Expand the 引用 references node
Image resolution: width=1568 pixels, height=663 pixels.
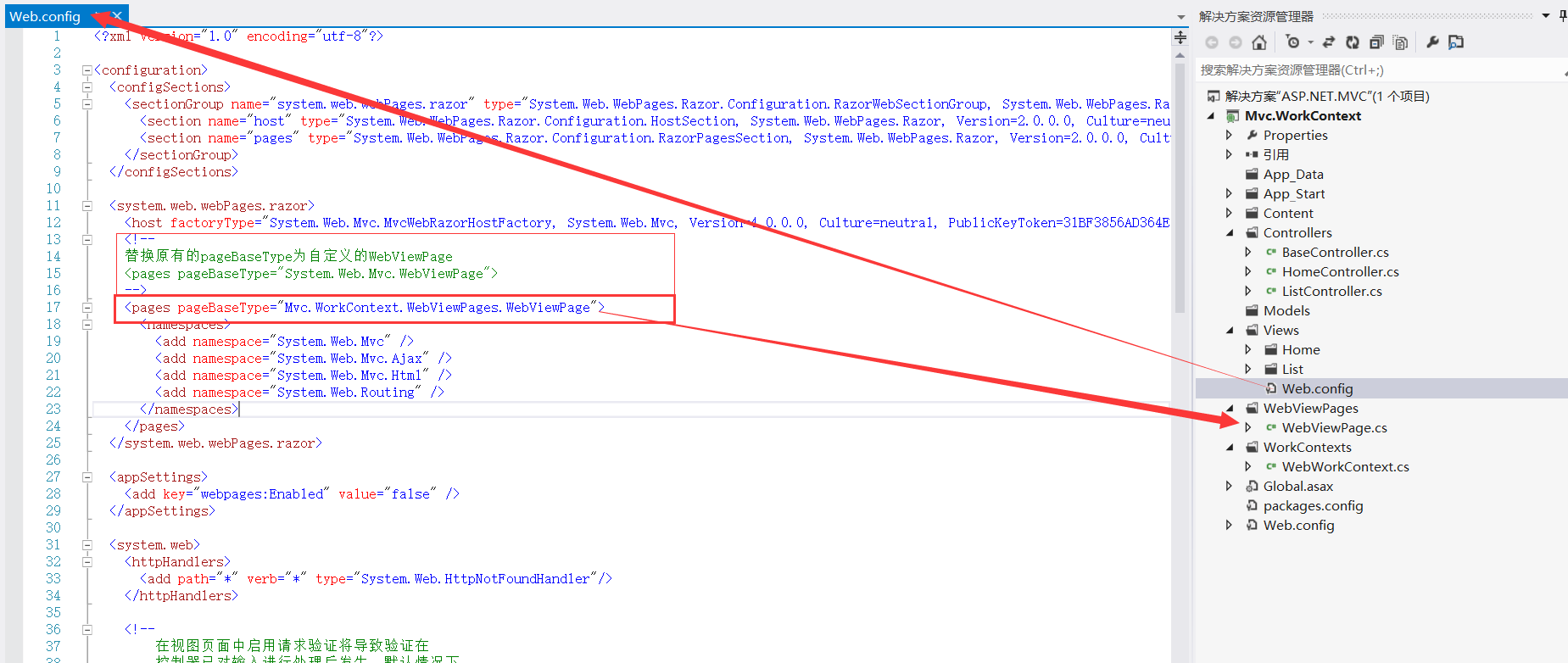tap(1229, 155)
